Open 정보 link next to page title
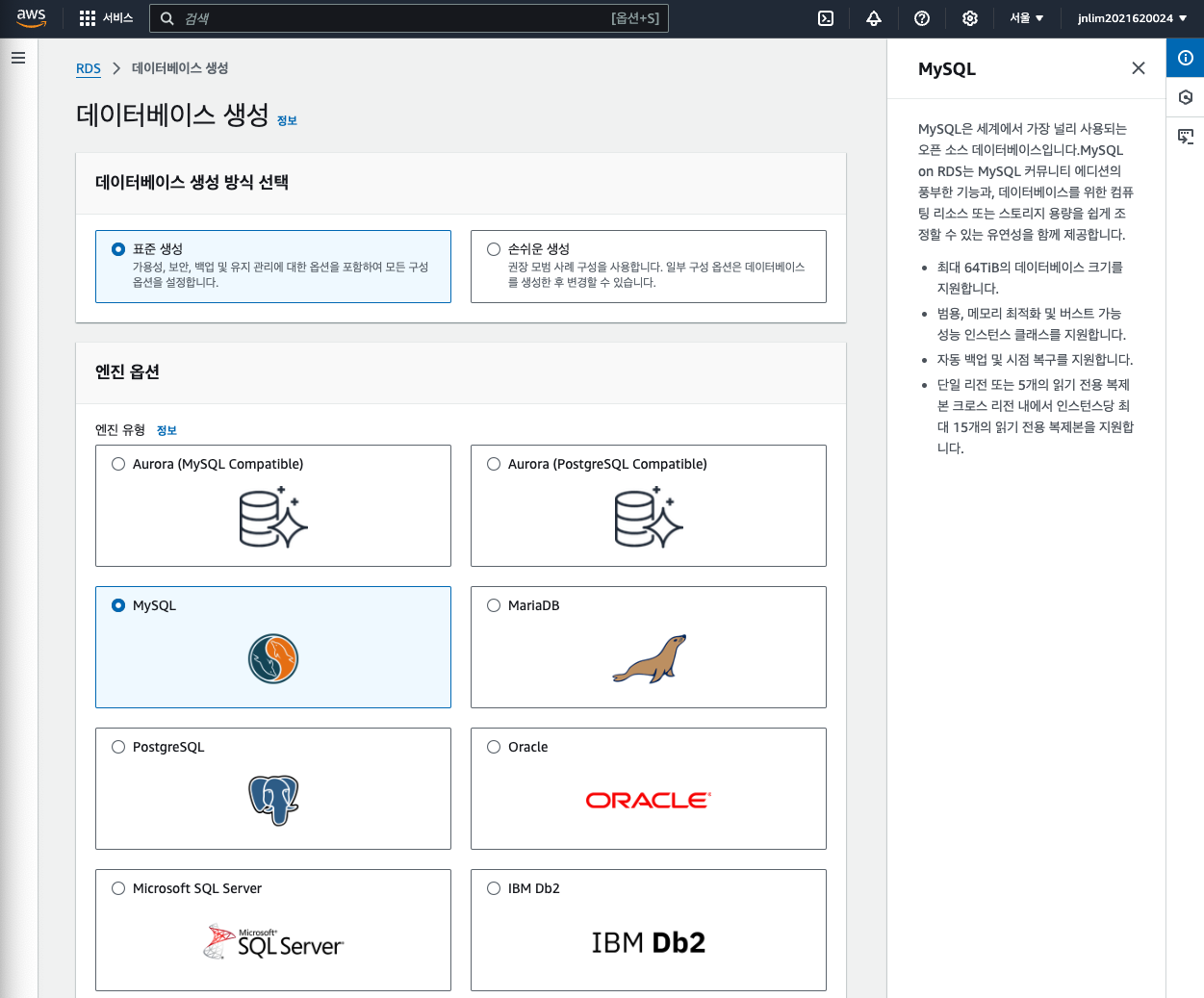 [x=287, y=120]
